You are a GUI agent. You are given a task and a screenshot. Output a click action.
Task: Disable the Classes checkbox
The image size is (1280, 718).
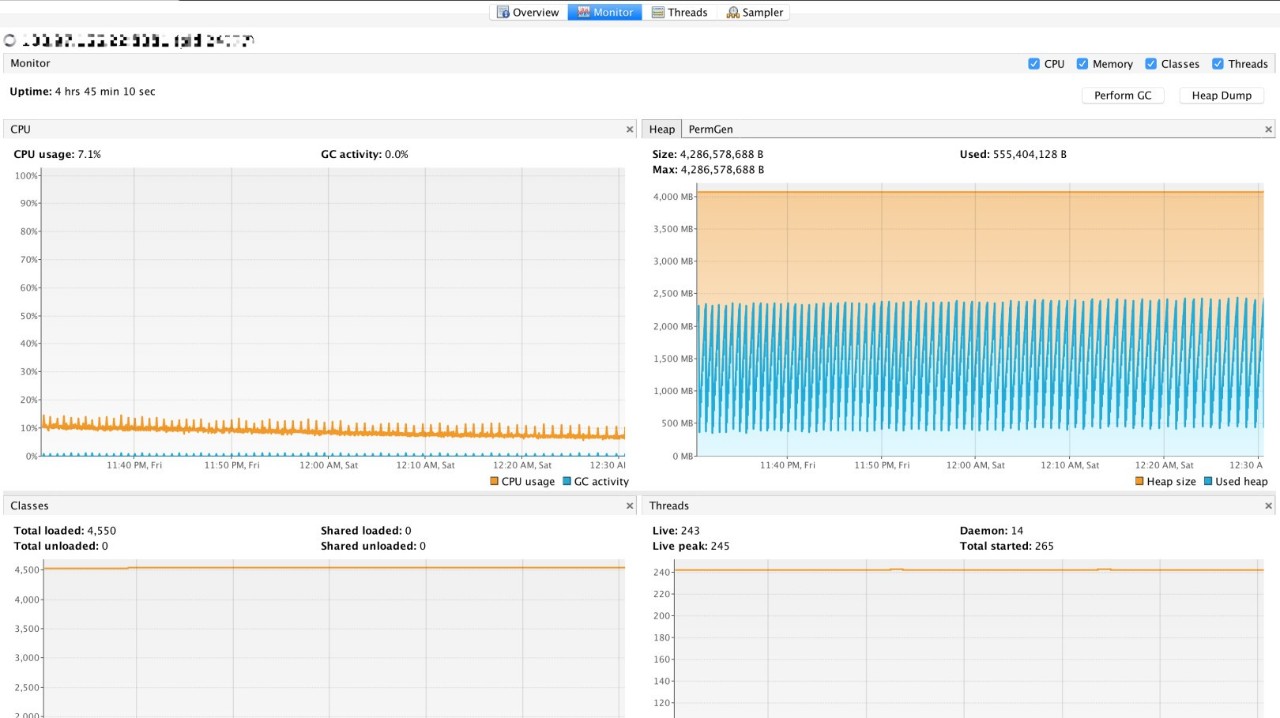coord(1151,64)
